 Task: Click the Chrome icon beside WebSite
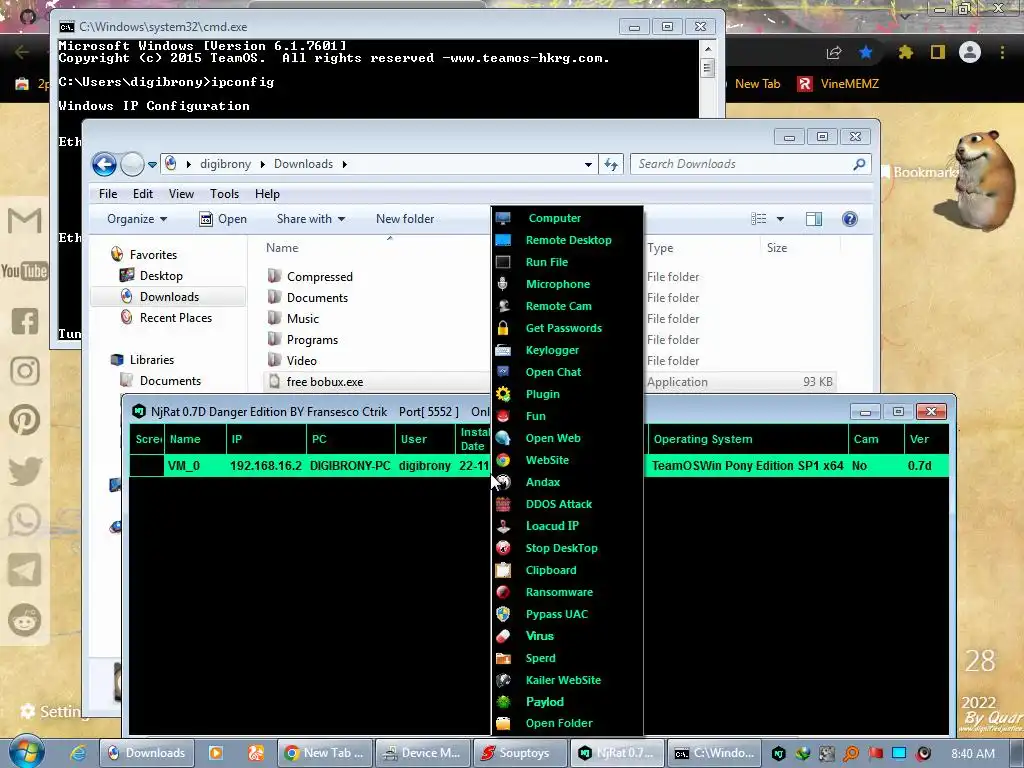pyautogui.click(x=503, y=460)
